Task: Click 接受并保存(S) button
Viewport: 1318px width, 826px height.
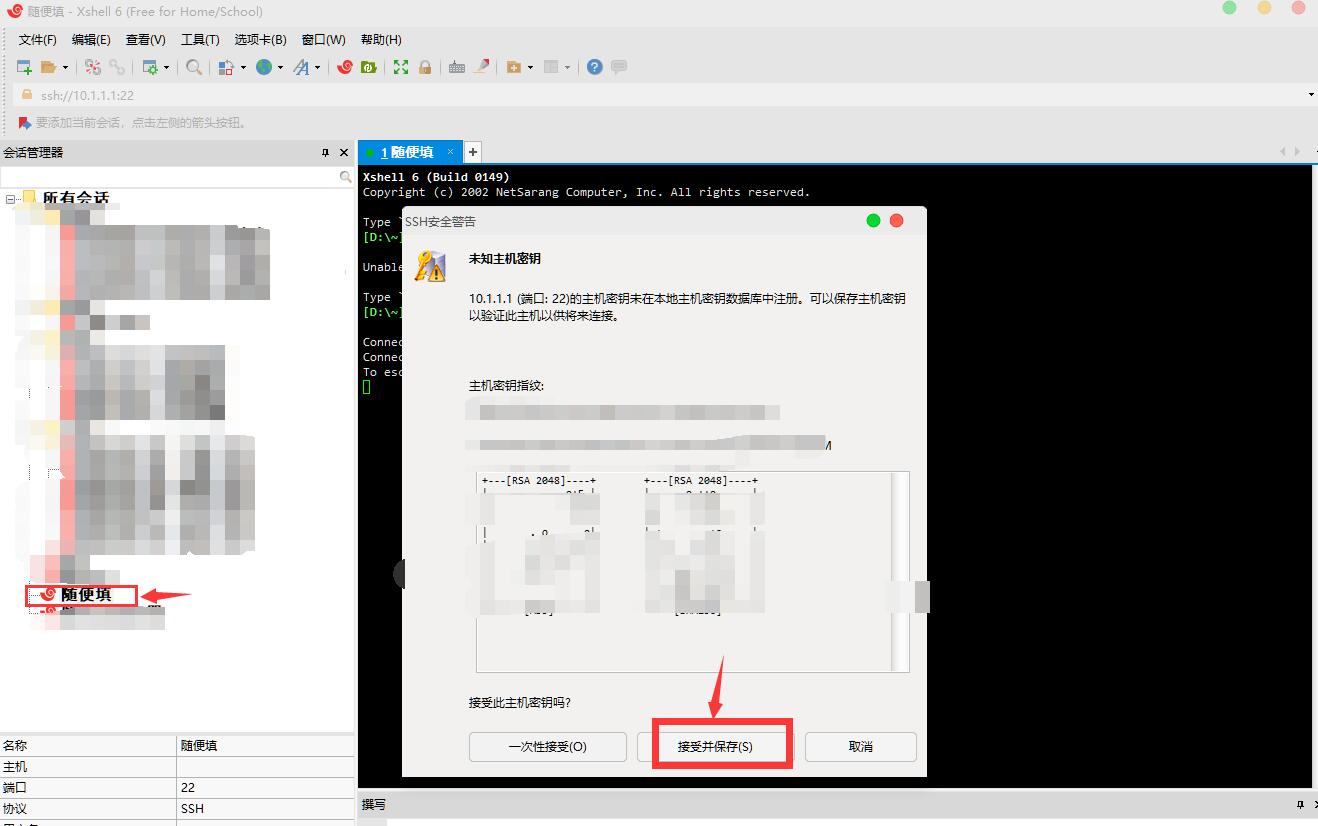Action: 715,747
